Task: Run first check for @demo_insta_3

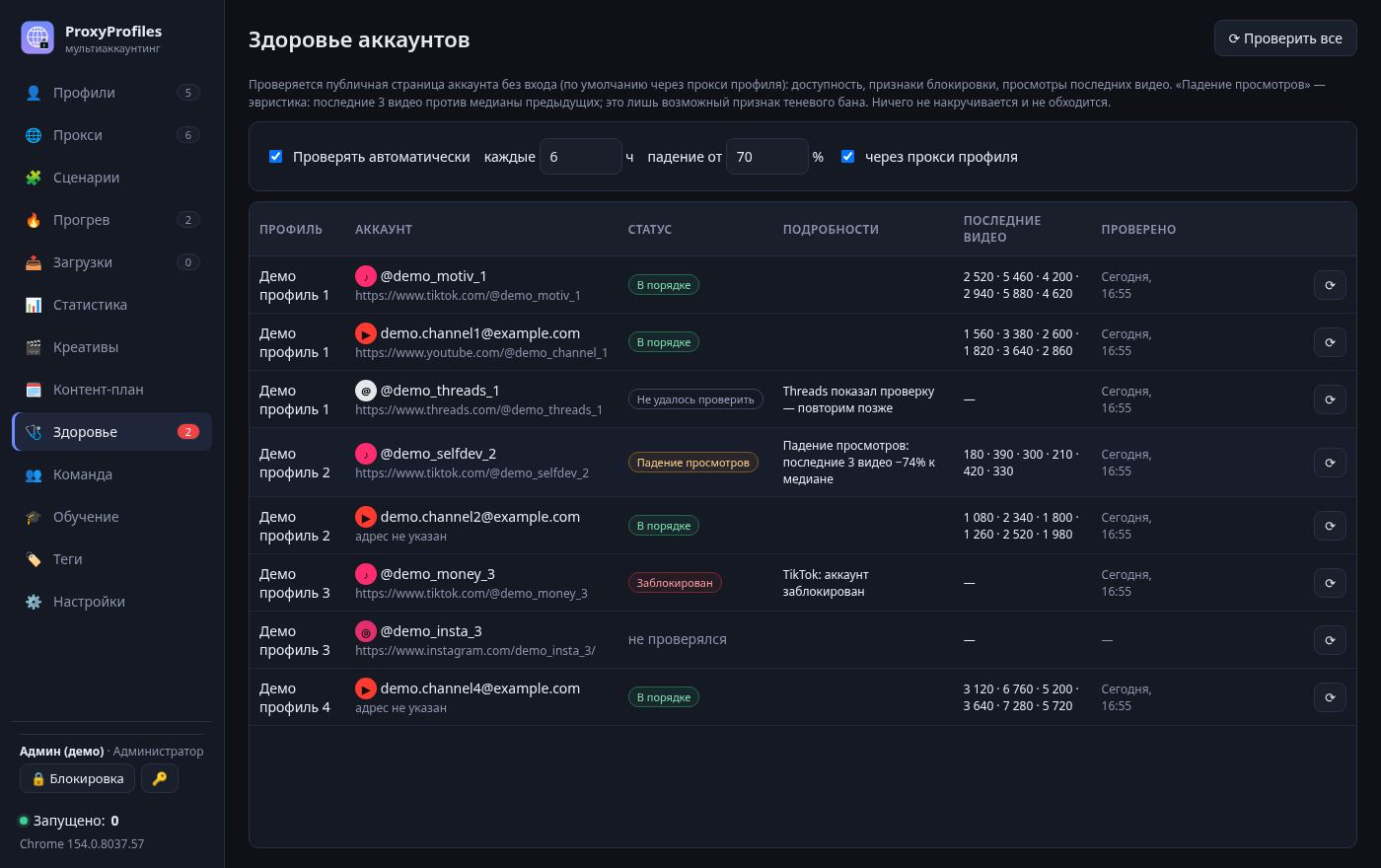Action: click(1330, 640)
